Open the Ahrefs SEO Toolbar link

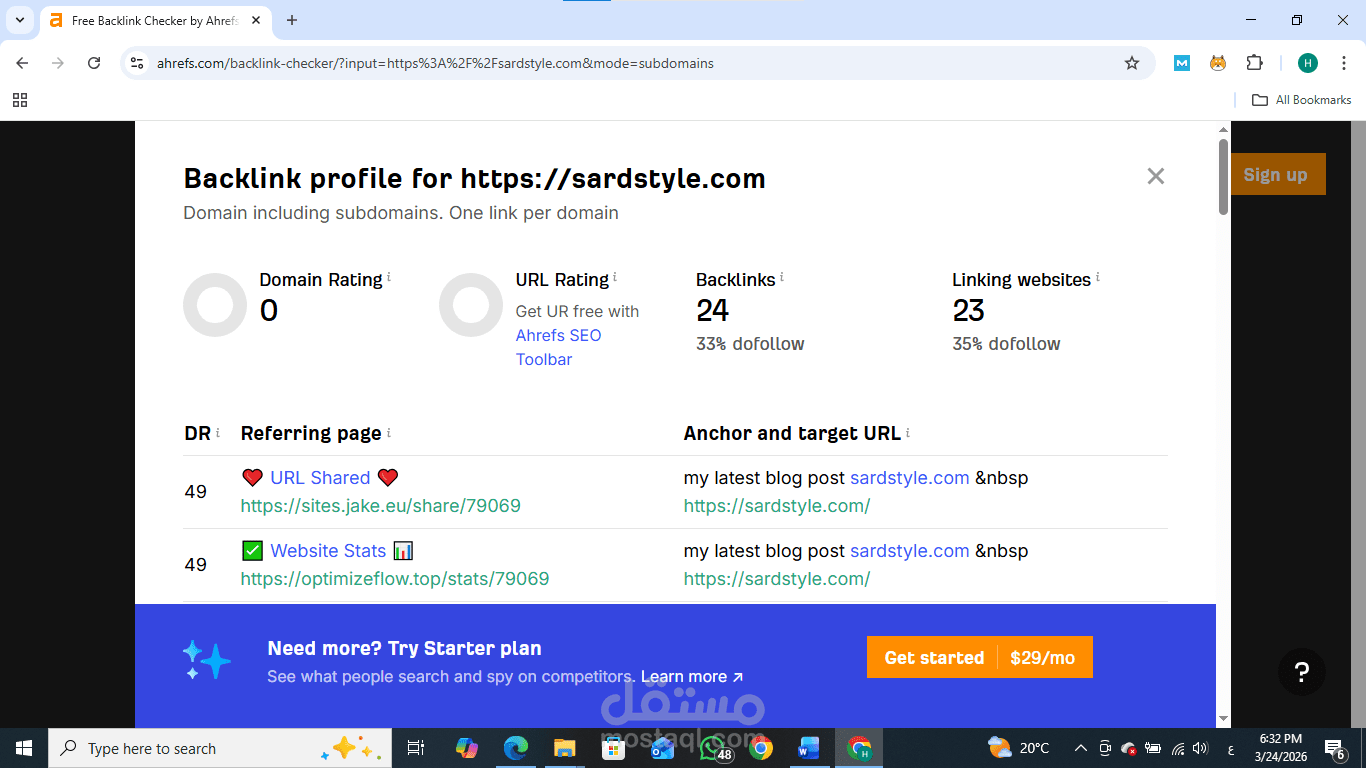558,347
